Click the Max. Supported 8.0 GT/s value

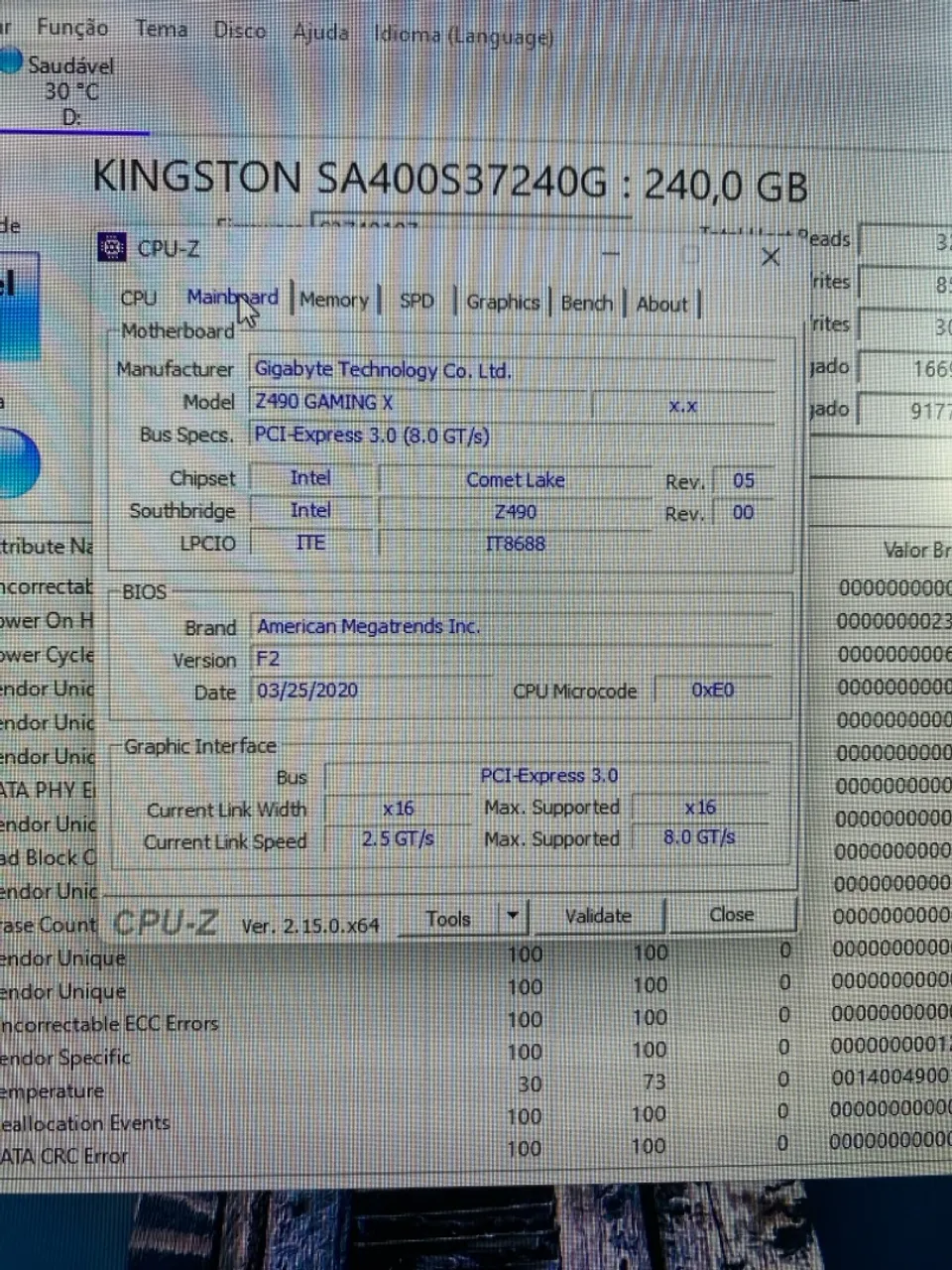pyautogui.click(x=700, y=837)
